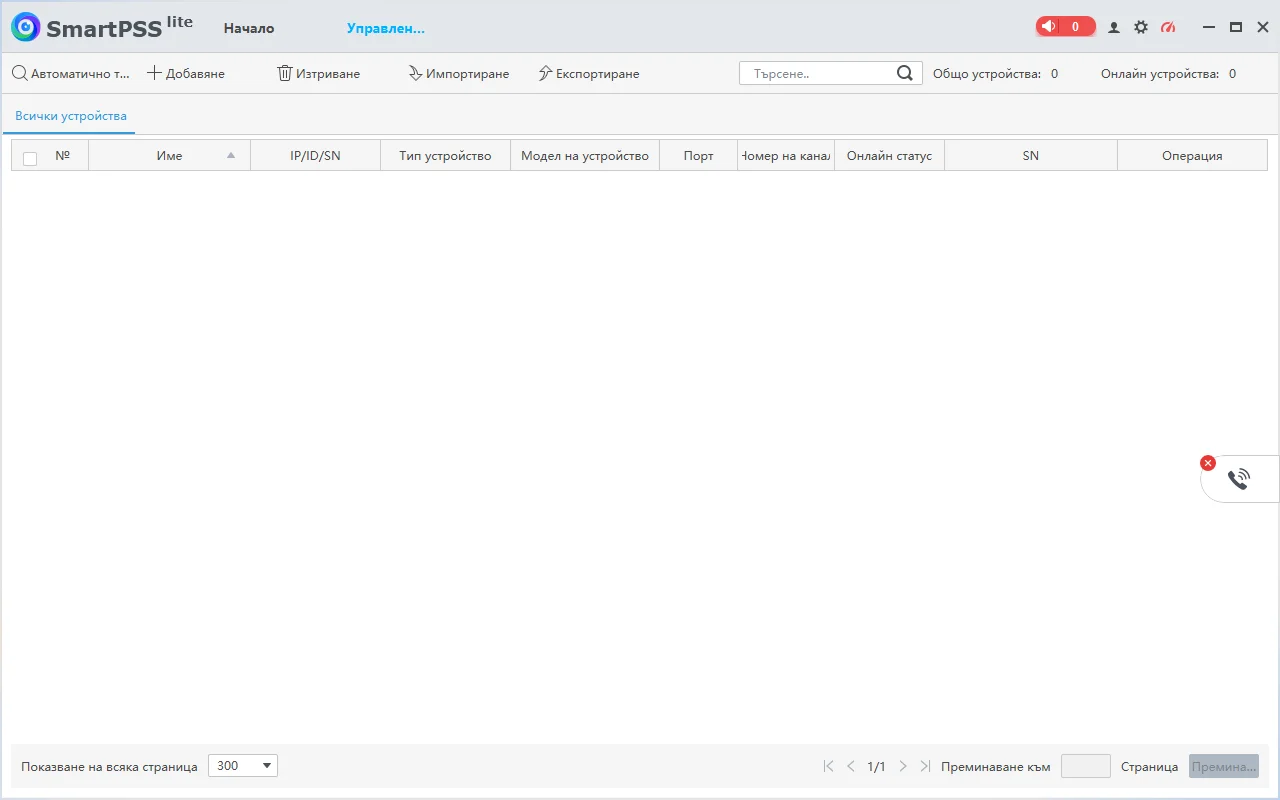
Task: Click Автоматично търсене auto search tool
Action: 71,74
